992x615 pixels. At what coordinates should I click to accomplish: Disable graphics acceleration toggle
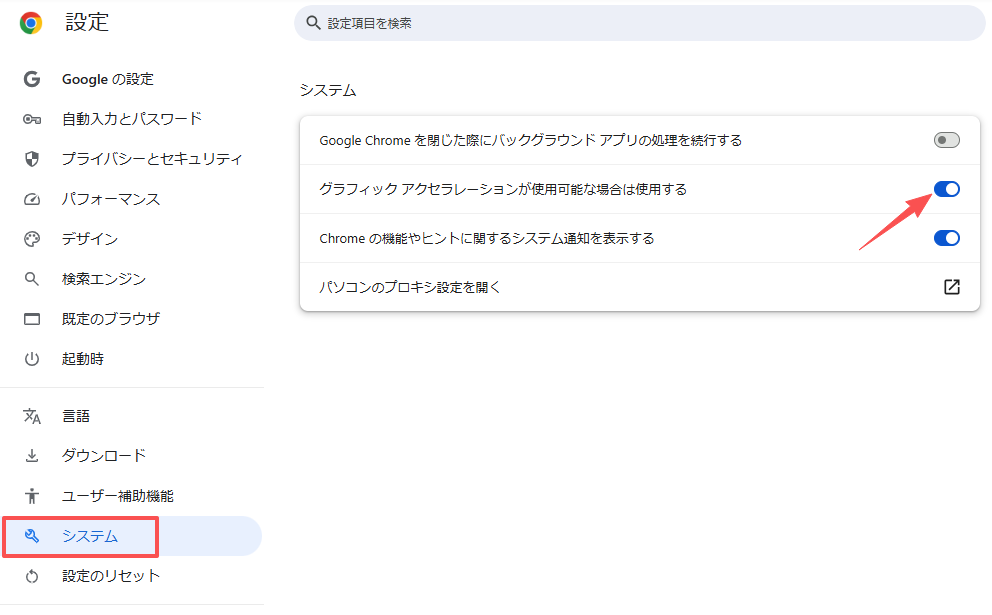pos(946,189)
